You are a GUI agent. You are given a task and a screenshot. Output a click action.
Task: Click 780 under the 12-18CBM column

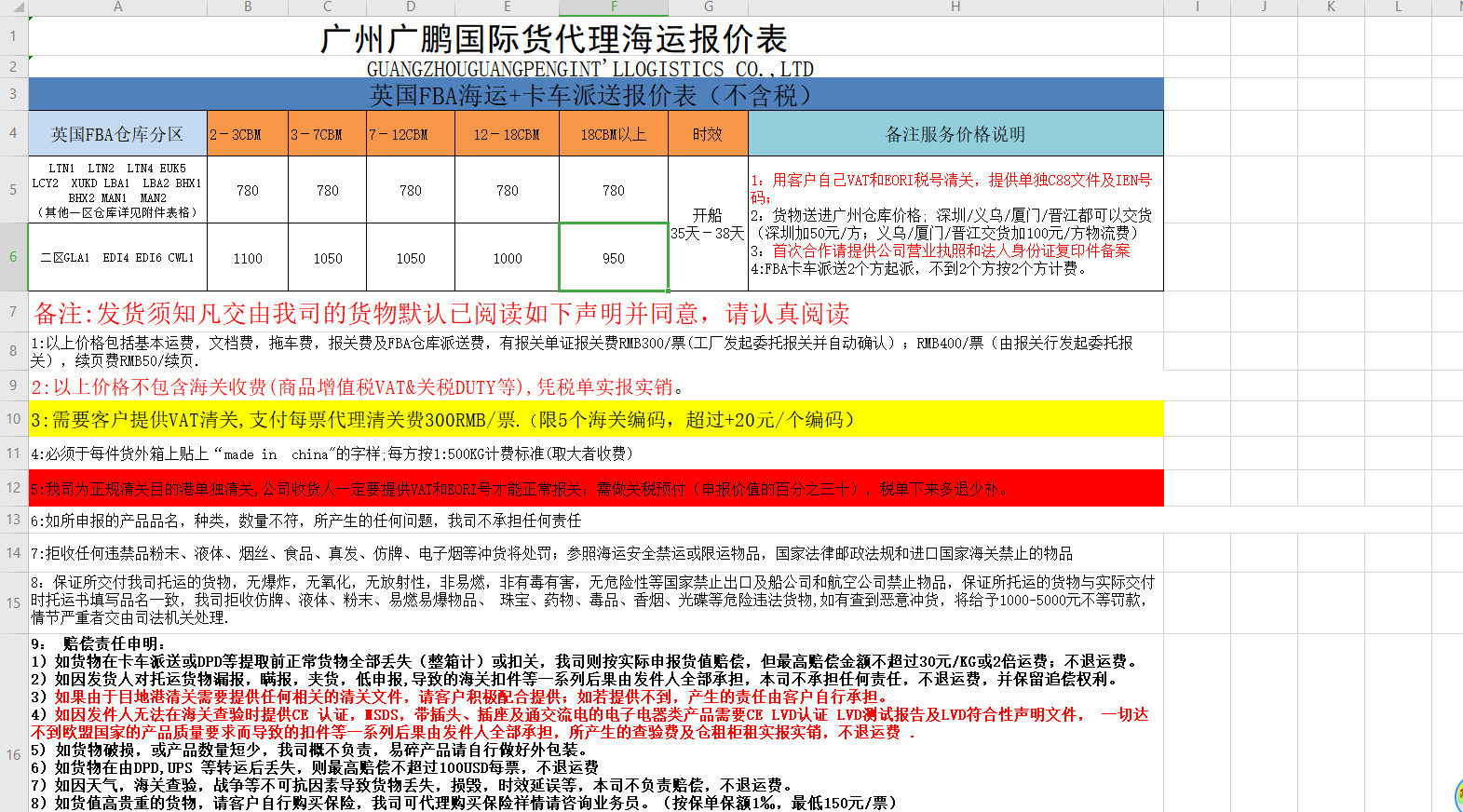click(508, 190)
